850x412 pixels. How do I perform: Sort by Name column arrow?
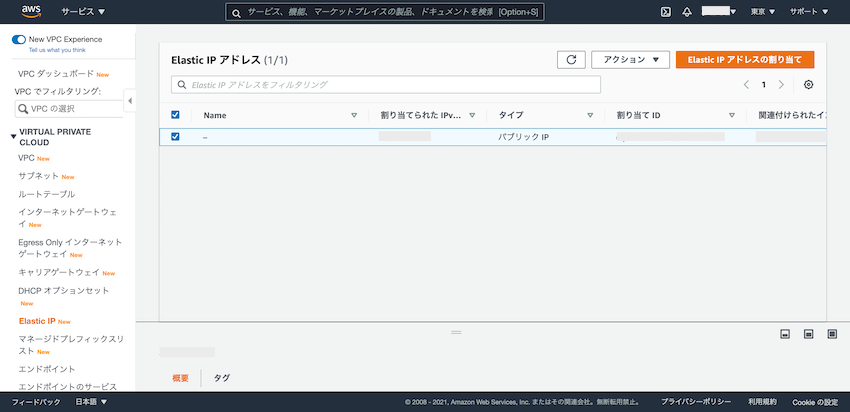coord(354,115)
